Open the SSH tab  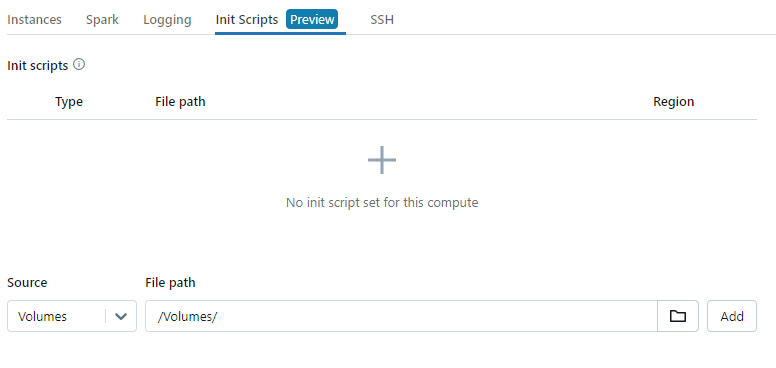(x=382, y=20)
